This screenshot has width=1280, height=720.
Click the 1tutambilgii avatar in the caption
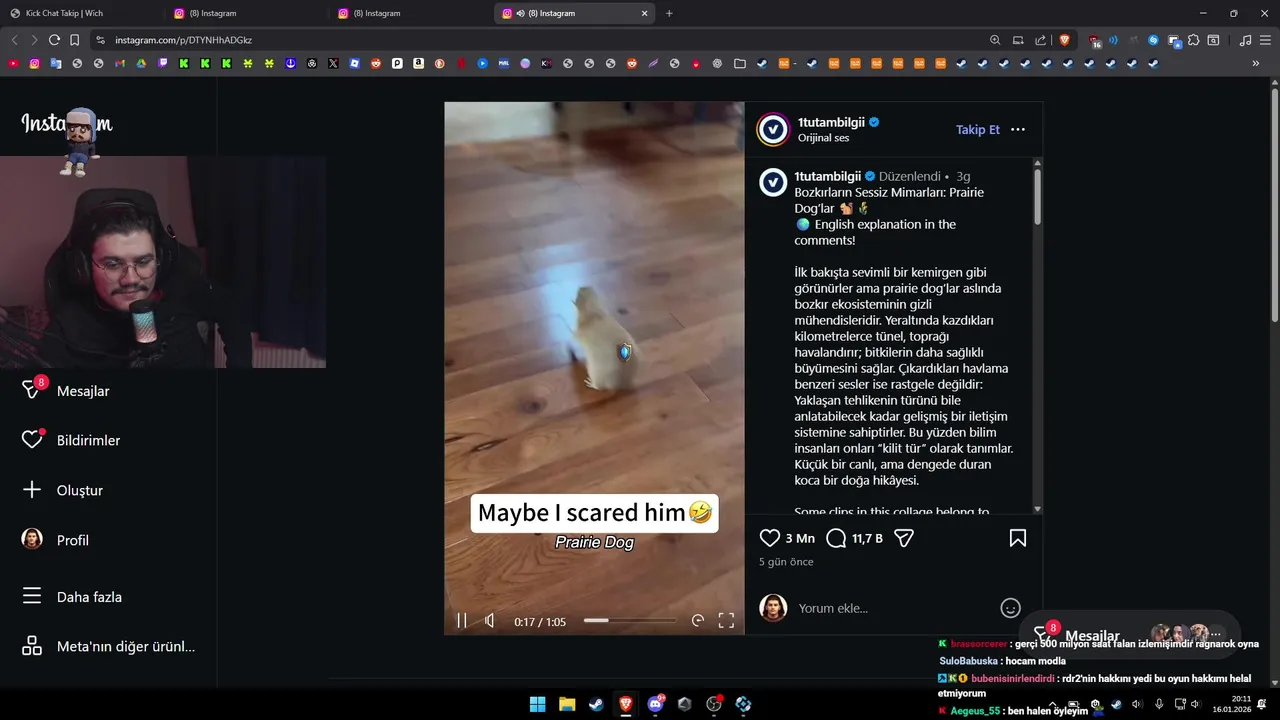click(x=773, y=182)
